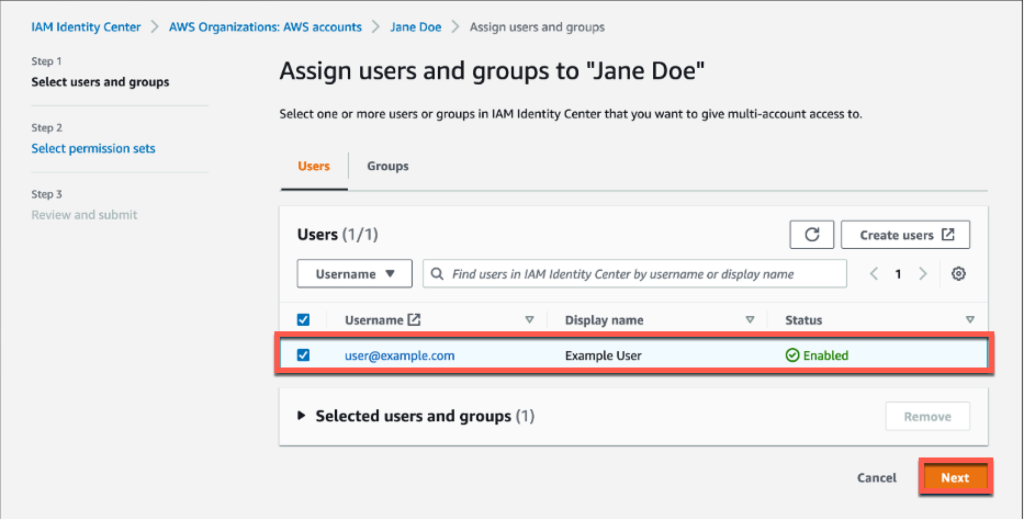1024x520 pixels.
Task: Click Assign users and groups breadcrumb text
Action: (537, 27)
